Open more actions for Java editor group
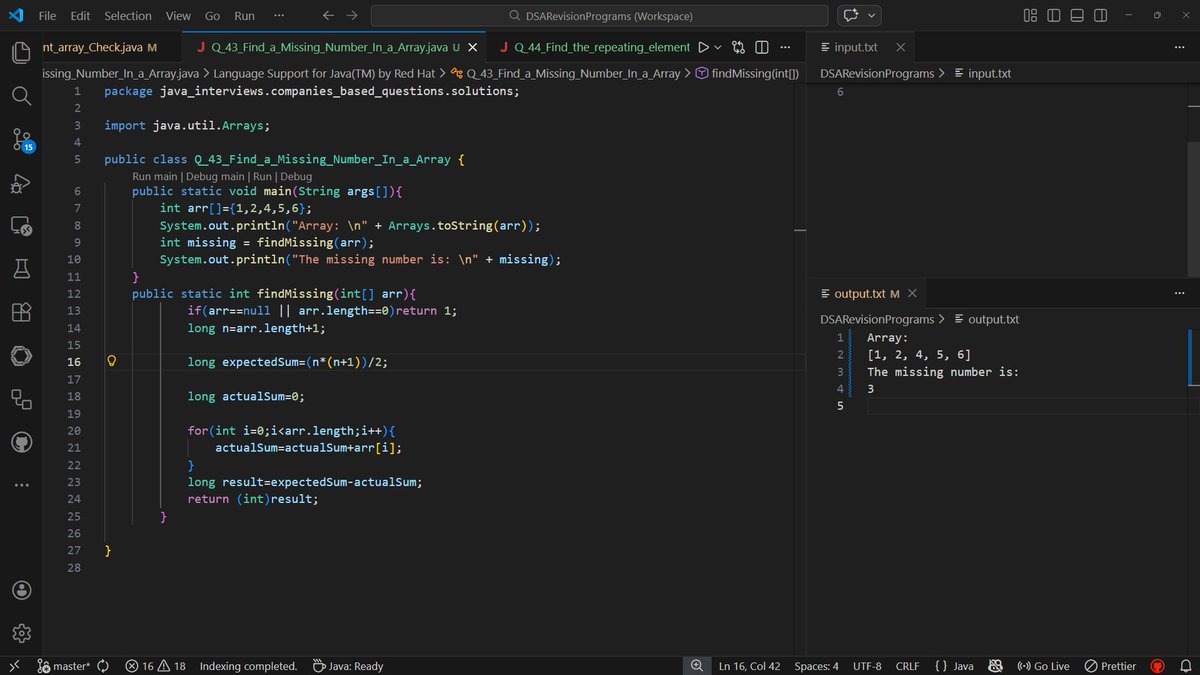The image size is (1200, 675). (785, 47)
